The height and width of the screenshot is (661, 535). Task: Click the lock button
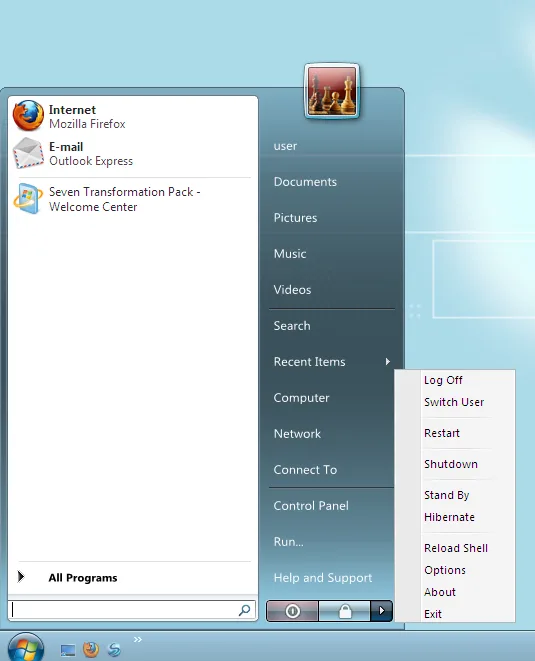[x=345, y=611]
